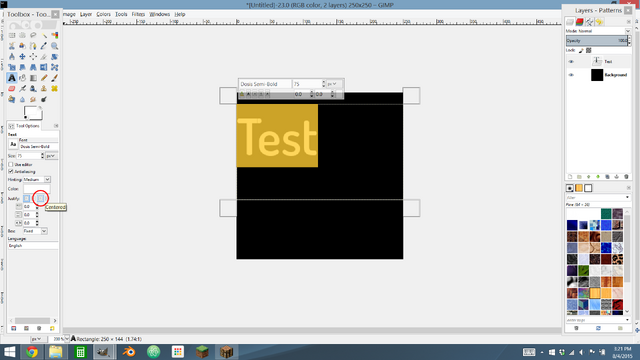
Task: Anchor the floating layer
Action: [x=617, y=177]
